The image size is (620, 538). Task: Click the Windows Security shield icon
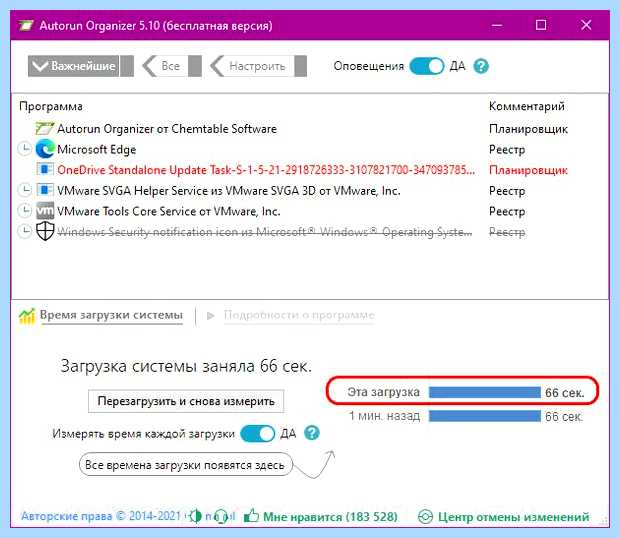pos(45,231)
